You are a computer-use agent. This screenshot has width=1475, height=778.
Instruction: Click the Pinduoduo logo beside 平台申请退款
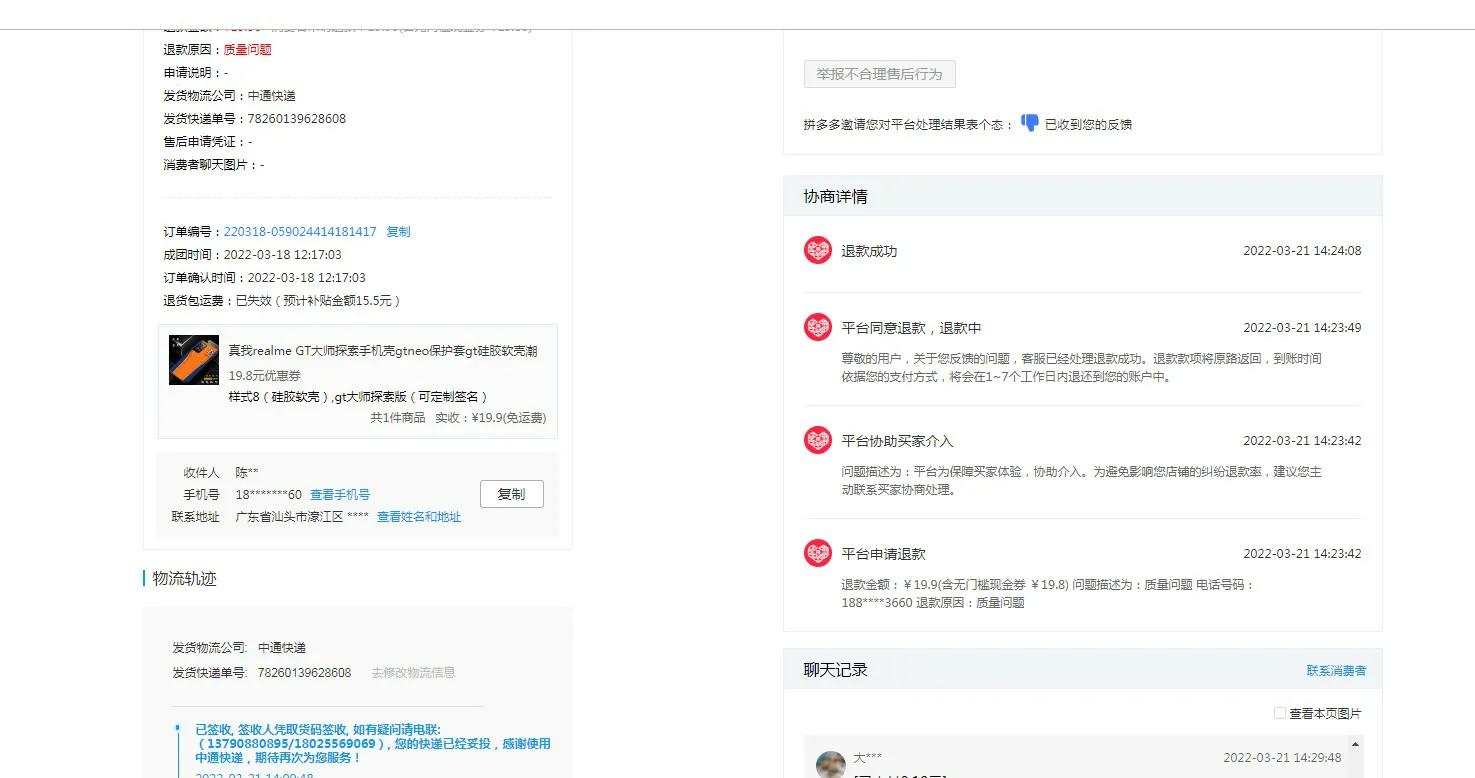[817, 553]
